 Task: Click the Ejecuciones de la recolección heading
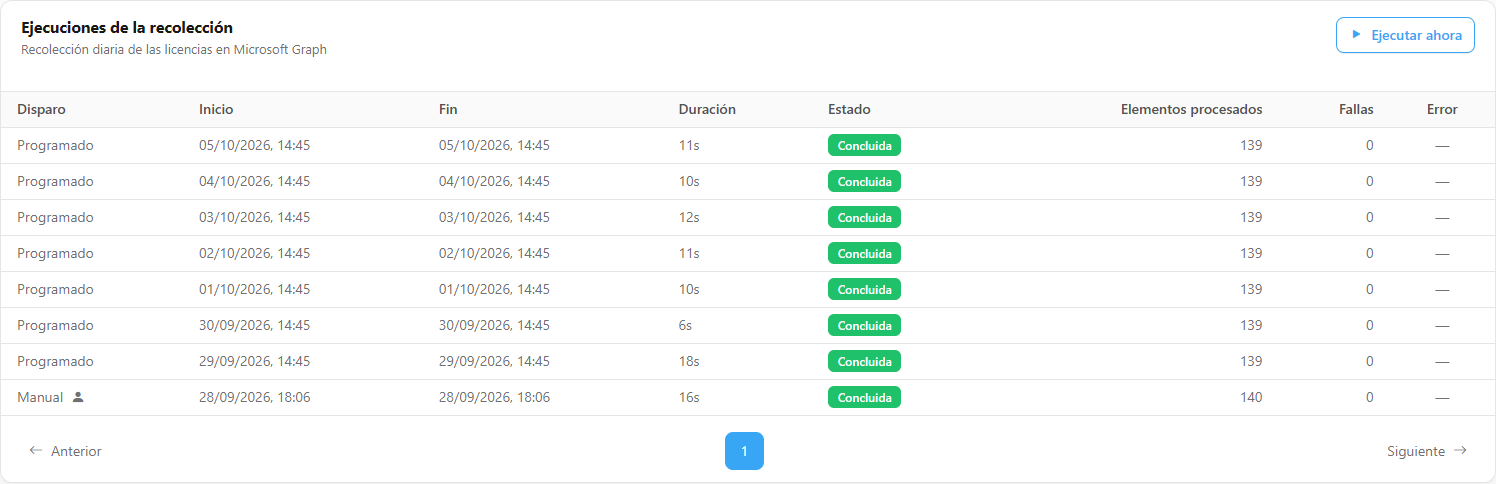pos(127,28)
